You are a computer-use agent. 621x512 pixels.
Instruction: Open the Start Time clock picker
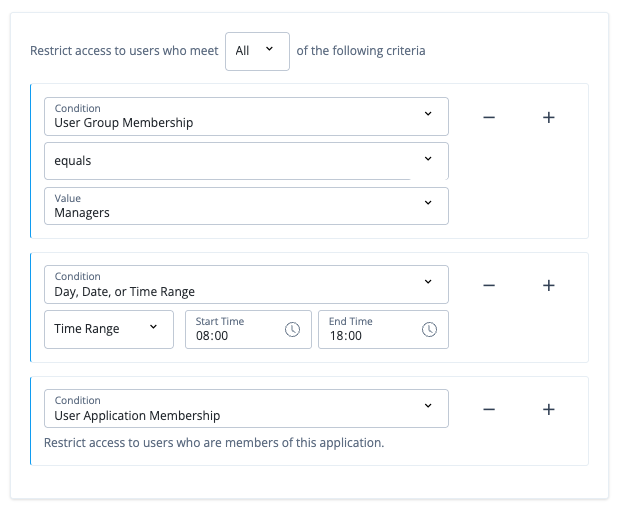click(x=292, y=329)
